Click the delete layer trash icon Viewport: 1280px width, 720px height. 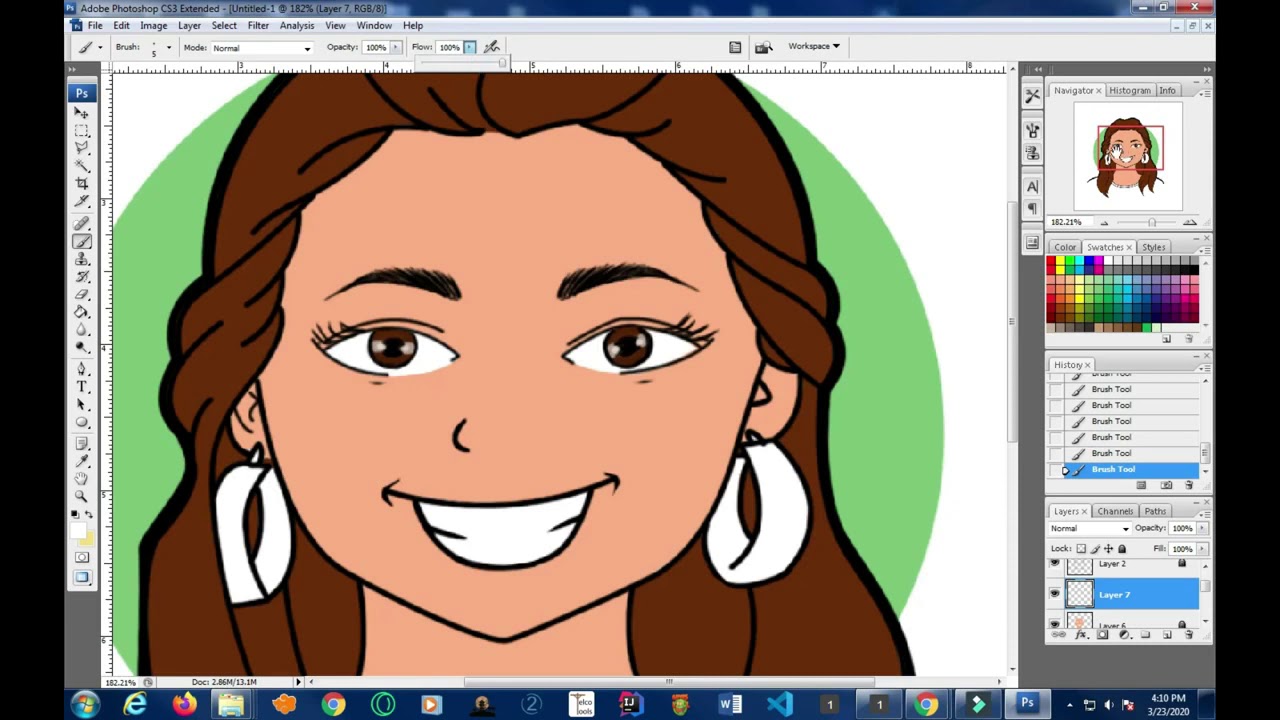[x=1189, y=635]
